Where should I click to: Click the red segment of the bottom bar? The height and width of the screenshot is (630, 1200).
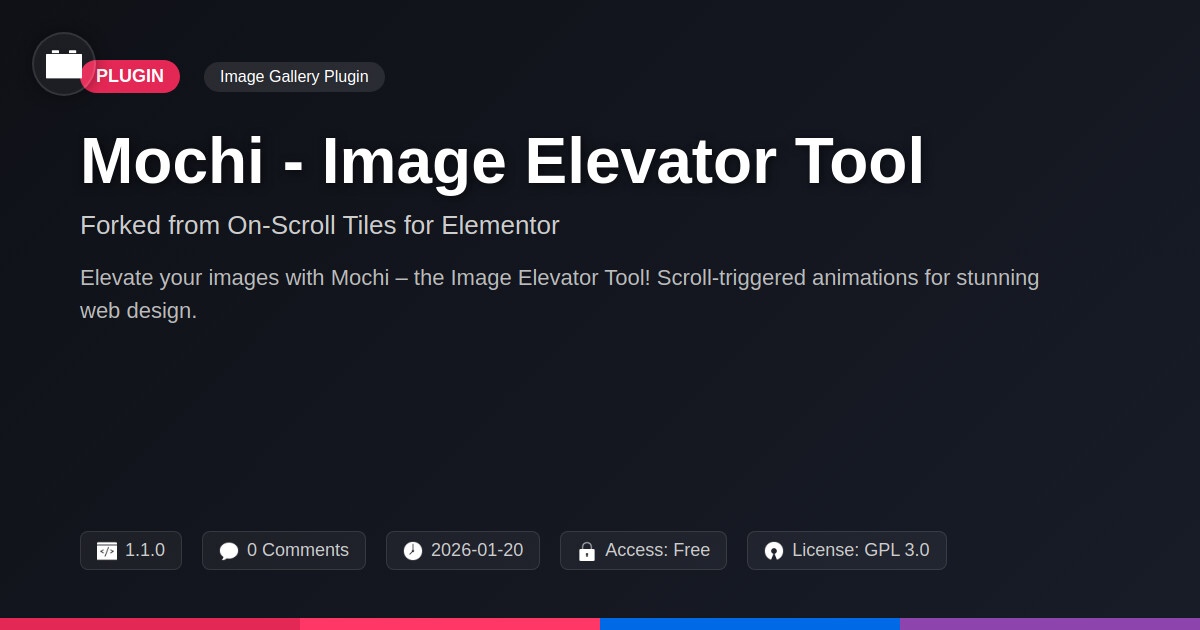(x=150, y=623)
